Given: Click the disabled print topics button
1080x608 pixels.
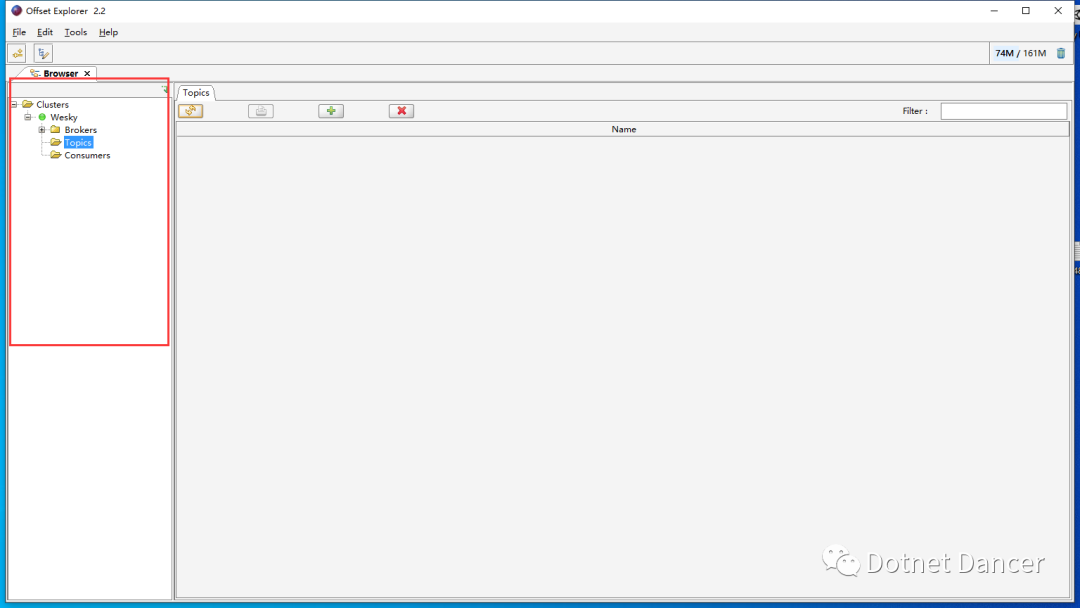Looking at the screenshot, I should tap(261, 111).
